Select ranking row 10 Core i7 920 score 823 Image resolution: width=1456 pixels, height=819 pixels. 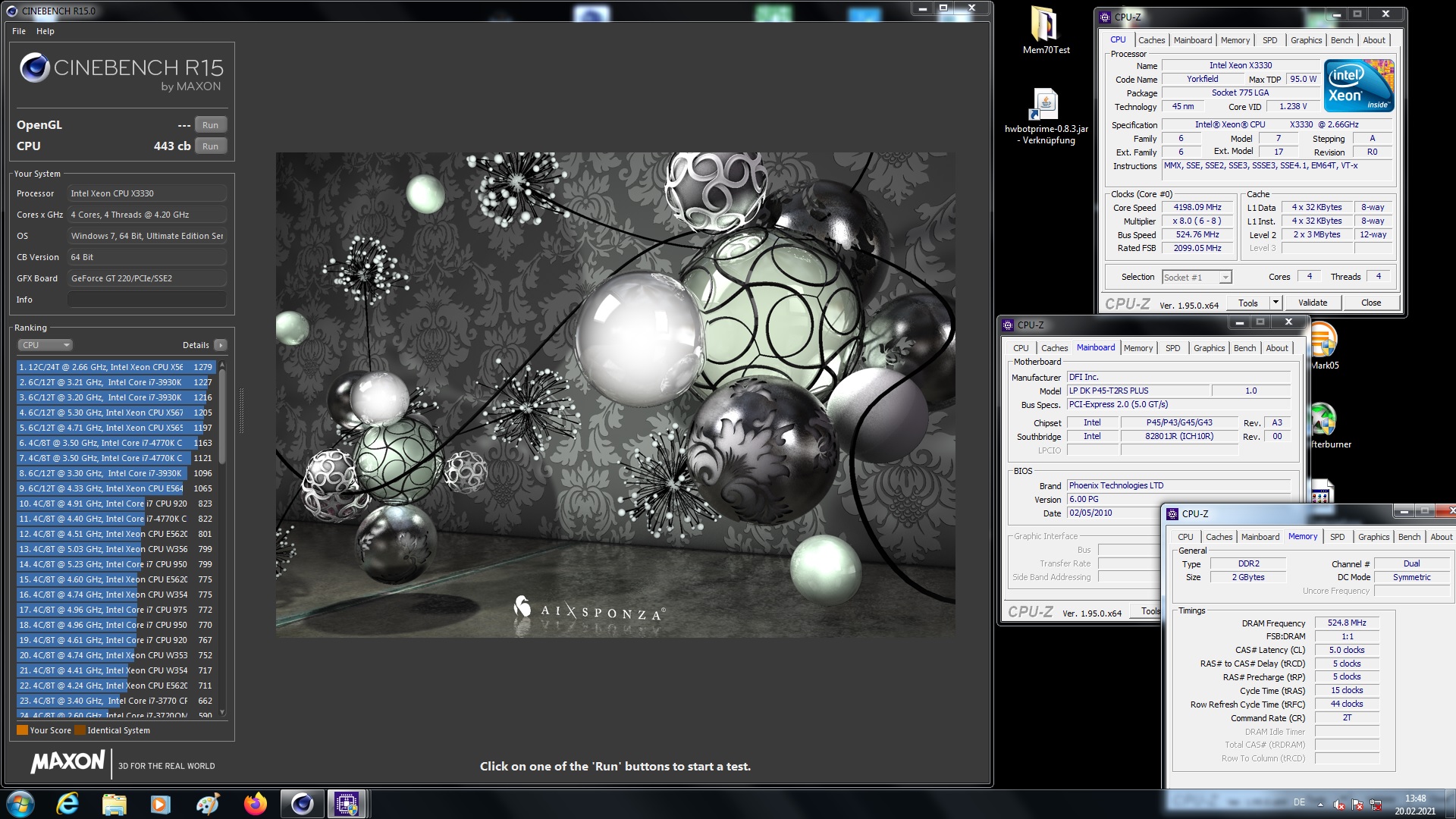click(116, 504)
